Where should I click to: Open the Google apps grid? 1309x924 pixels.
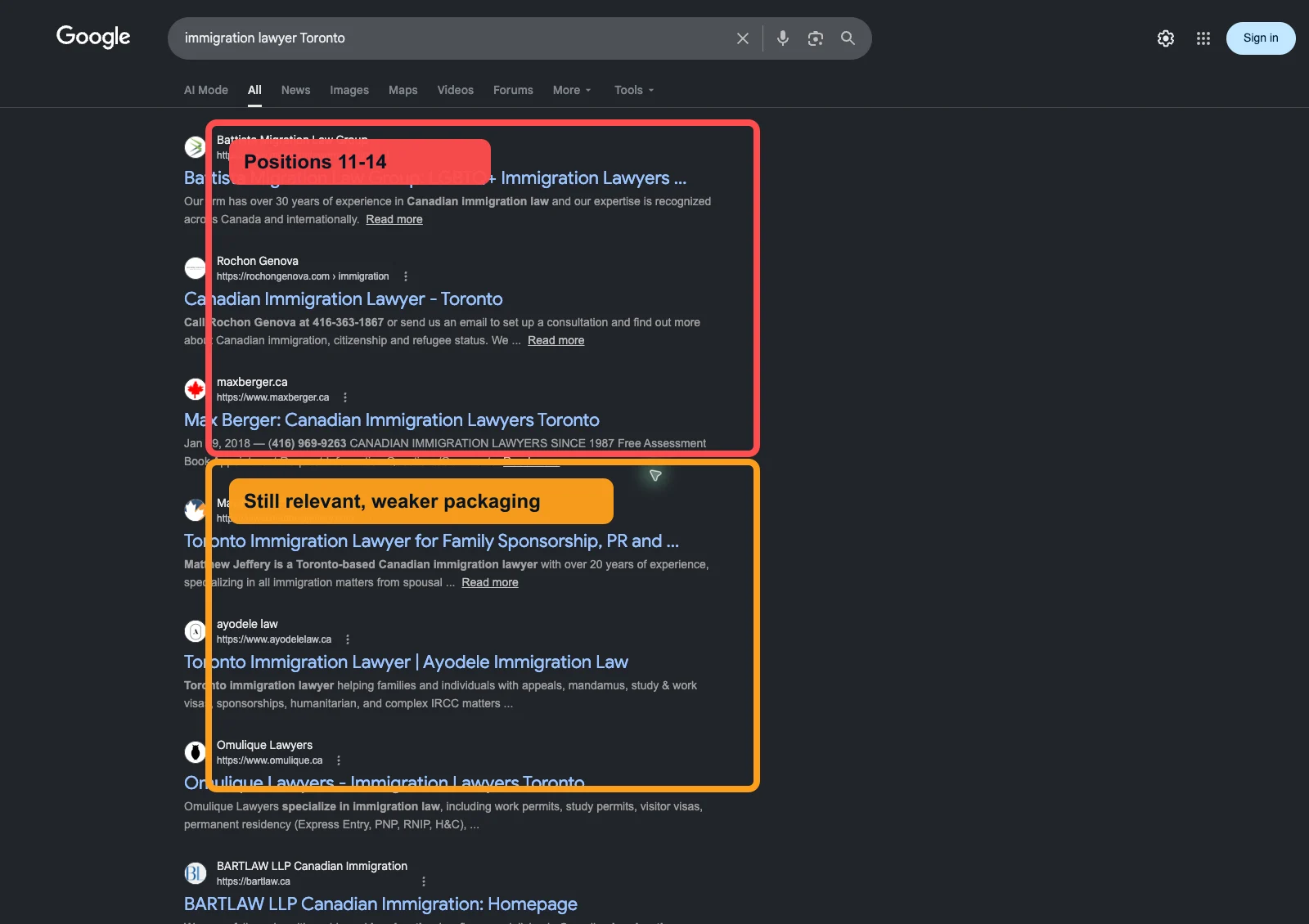(x=1203, y=38)
